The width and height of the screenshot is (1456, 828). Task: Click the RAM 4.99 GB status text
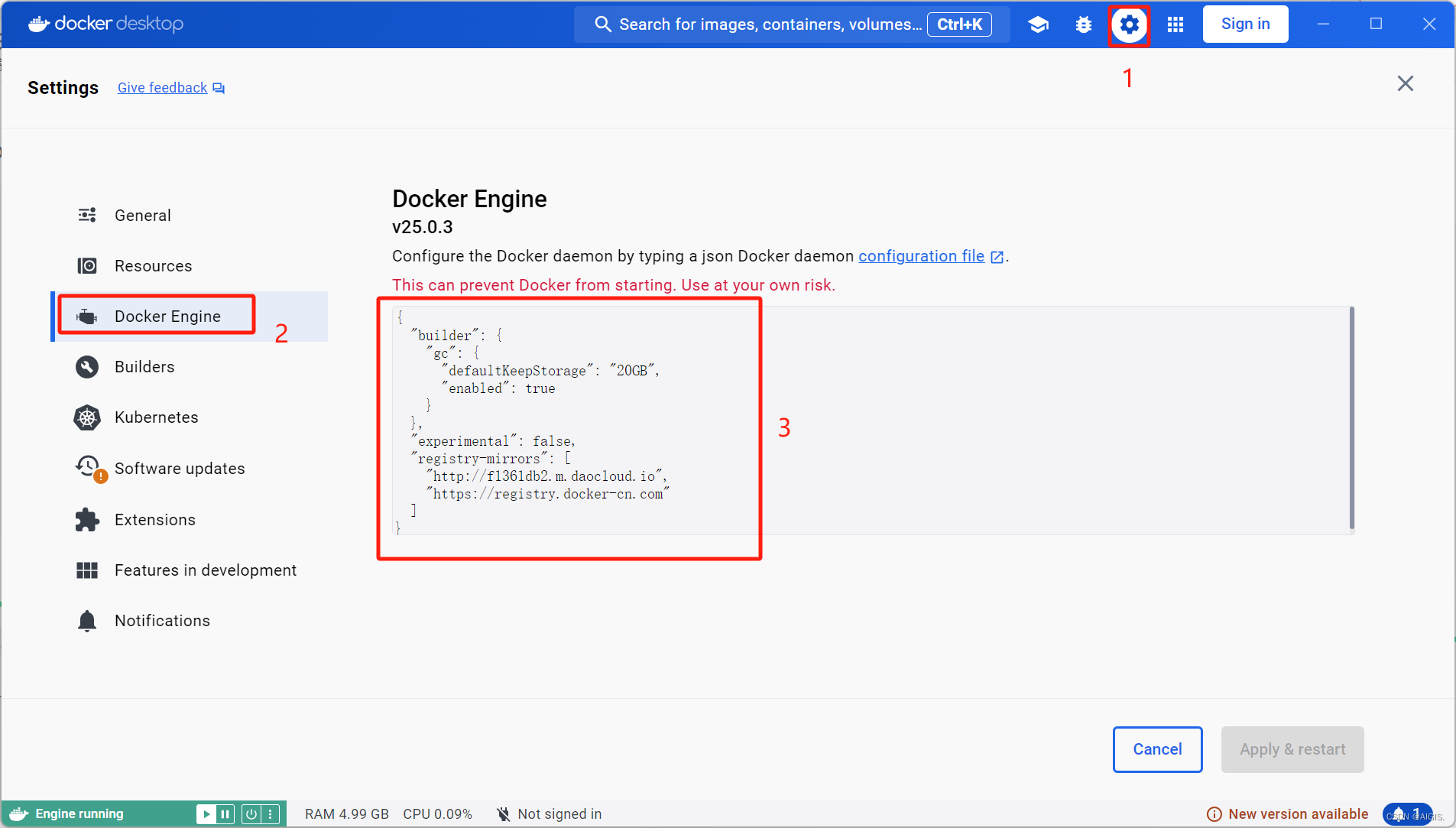(347, 814)
